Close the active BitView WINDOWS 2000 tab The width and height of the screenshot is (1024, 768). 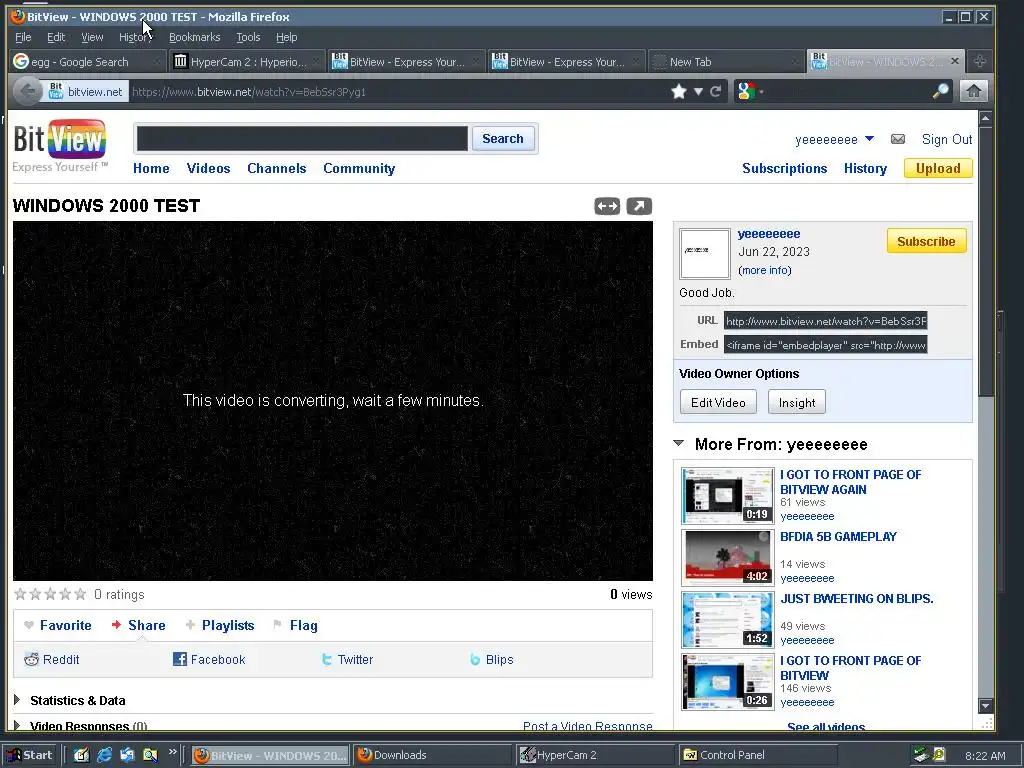955,61
